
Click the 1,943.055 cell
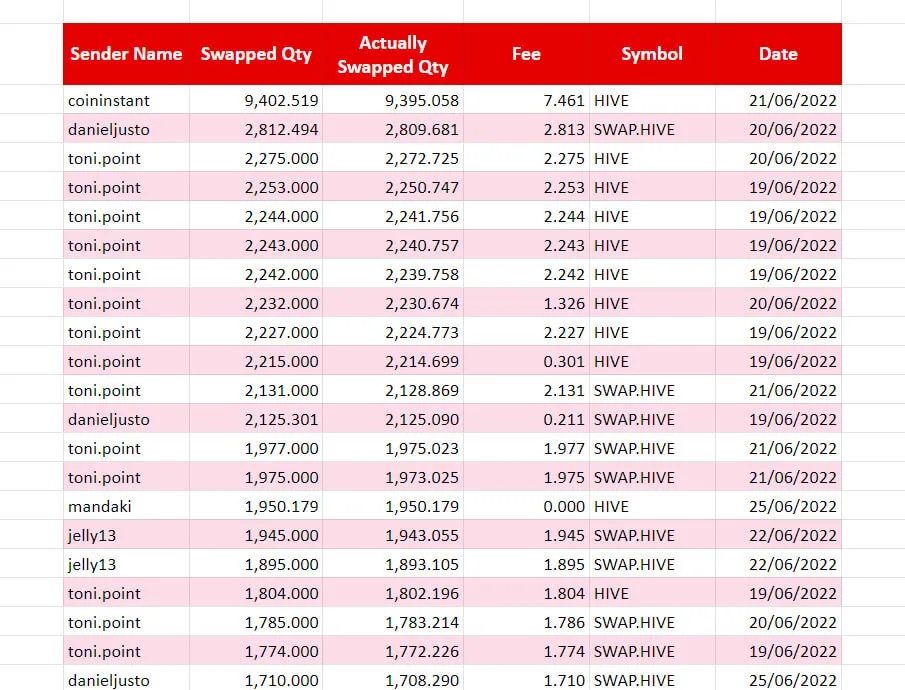pos(392,535)
